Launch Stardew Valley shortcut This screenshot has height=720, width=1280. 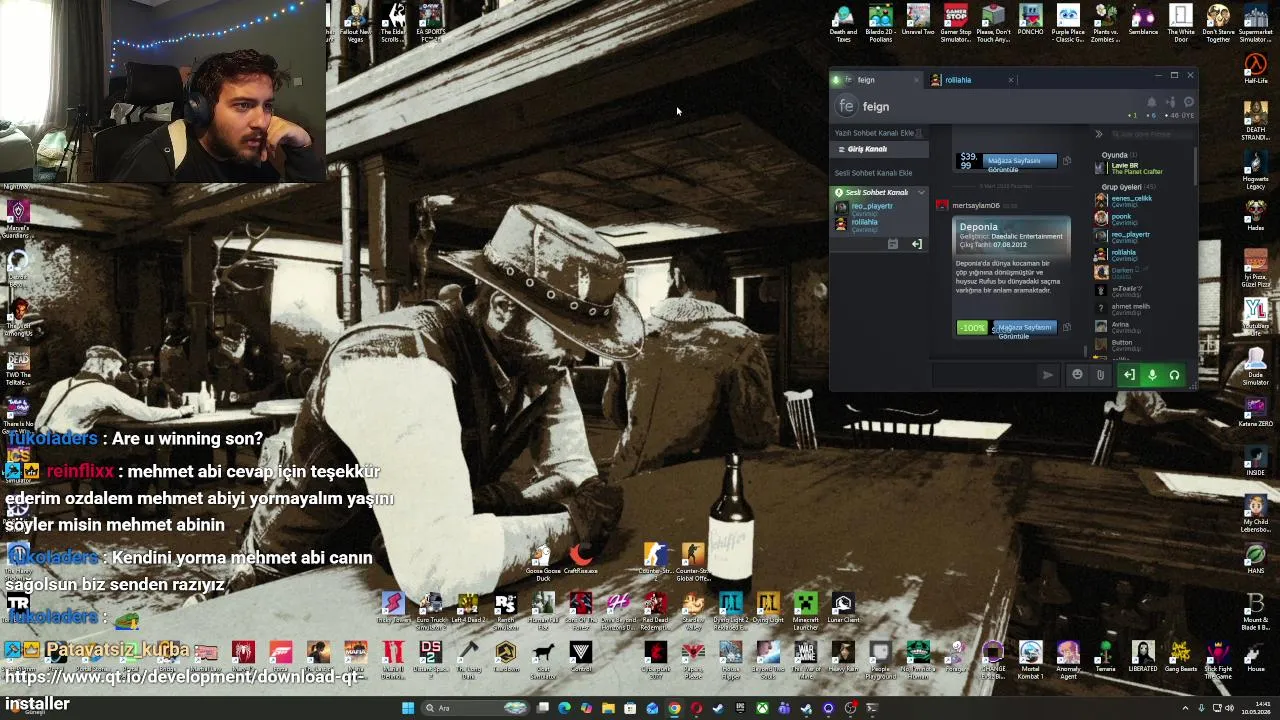(x=693, y=610)
